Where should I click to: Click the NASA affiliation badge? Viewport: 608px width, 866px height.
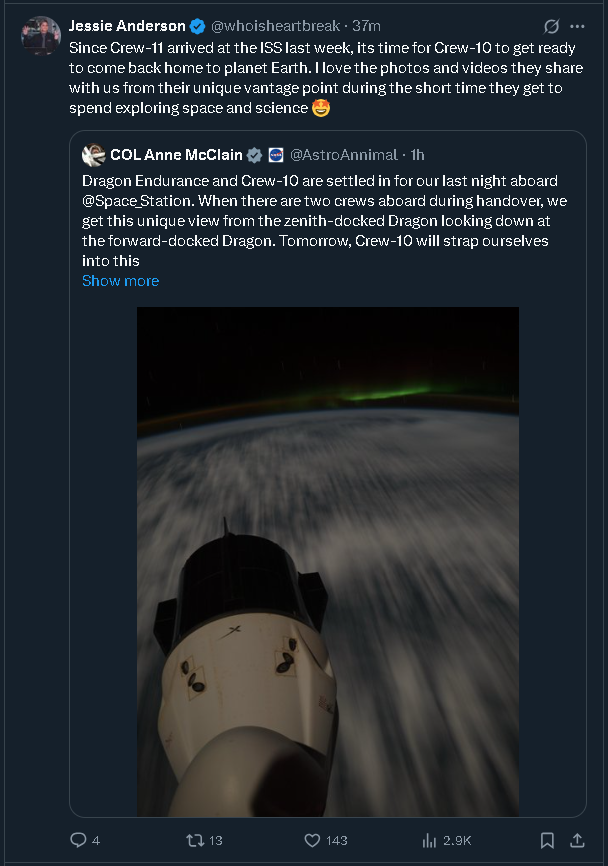[276, 155]
